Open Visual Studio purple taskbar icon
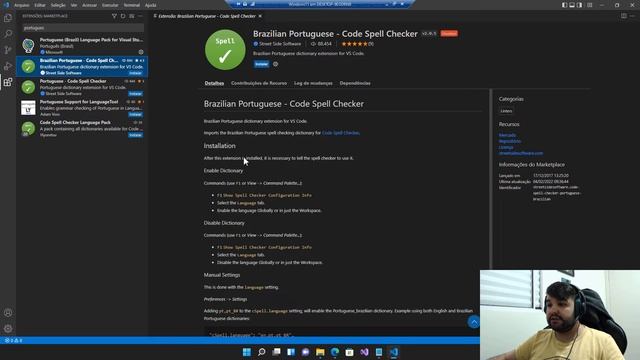Viewport: 640px width, 360px height. point(364,352)
